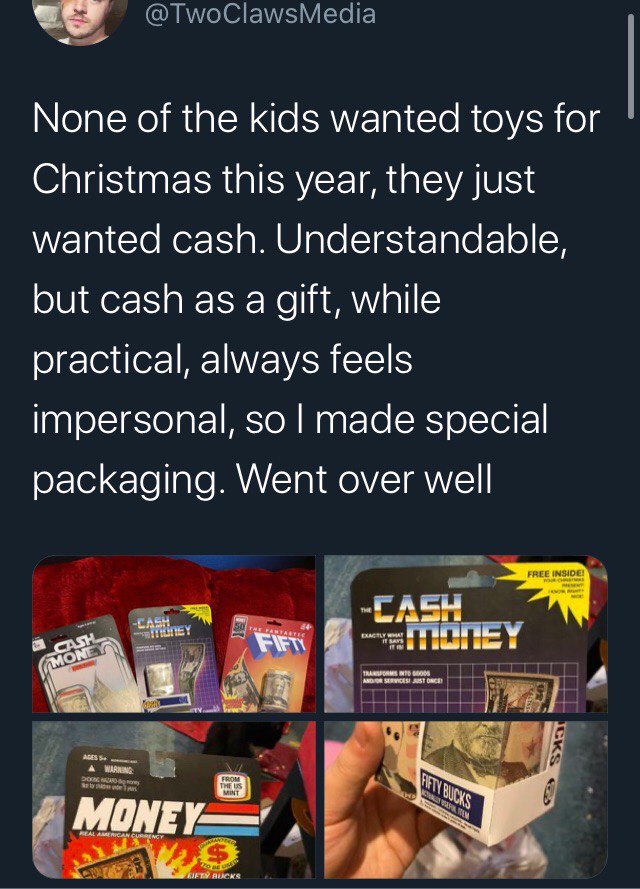Image resolution: width=640 pixels, height=889 pixels.
Task: Click the word 'Christmas' in the tweet
Action: tap(122, 179)
